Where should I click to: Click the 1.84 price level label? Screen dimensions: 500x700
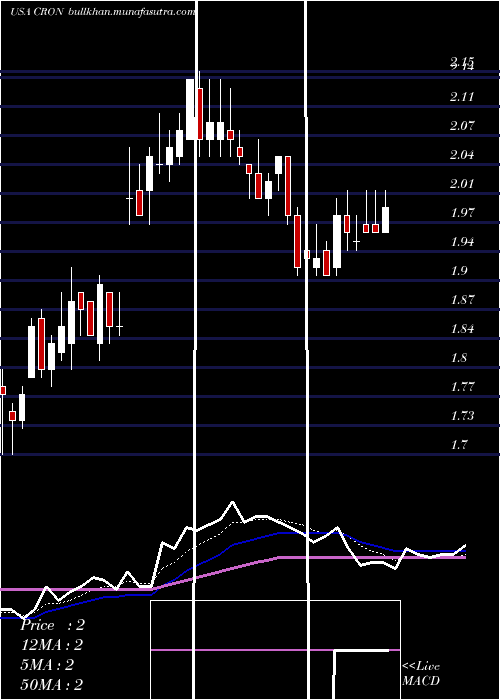point(462,329)
